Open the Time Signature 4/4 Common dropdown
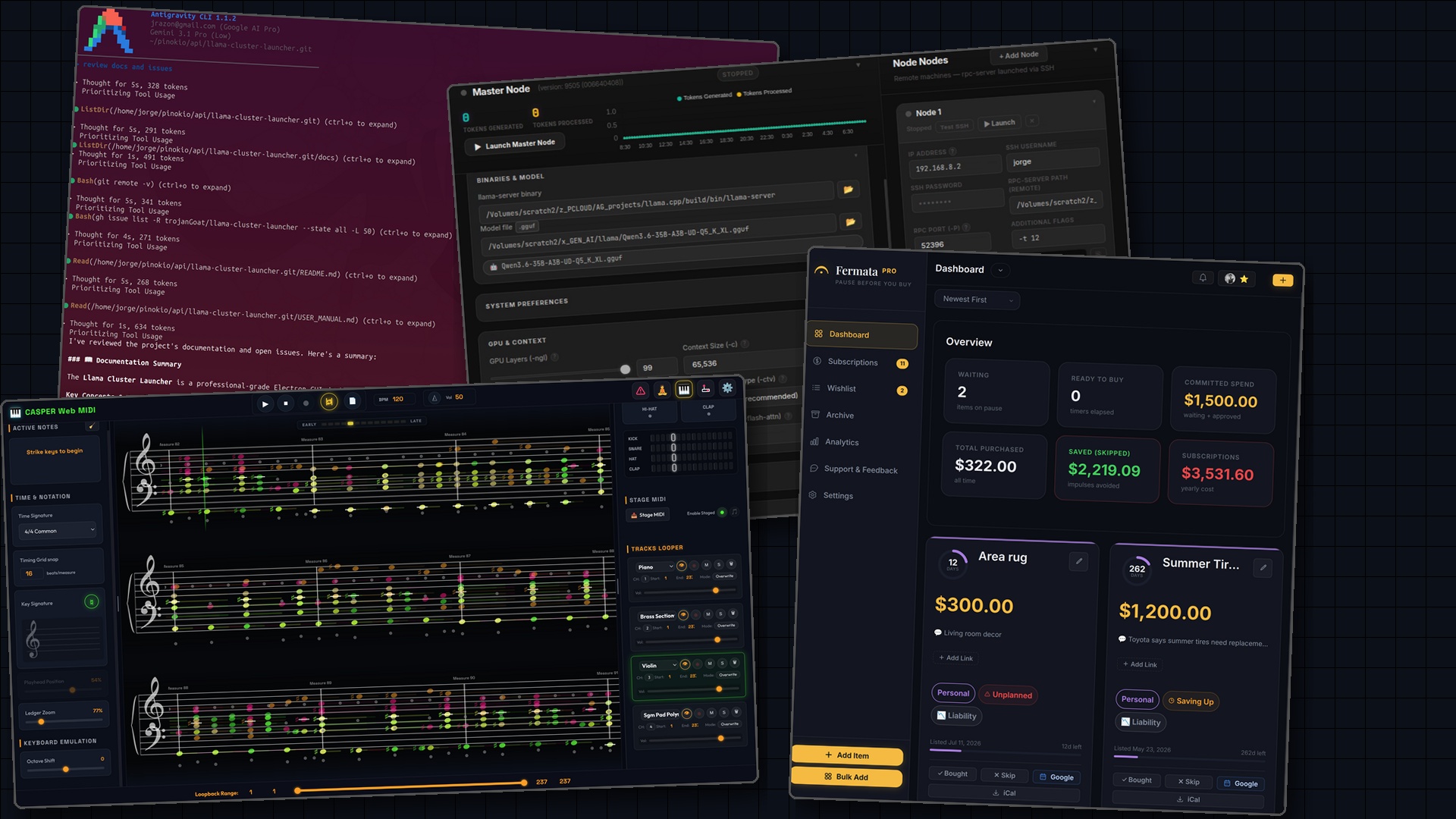This screenshot has height=819, width=1456. pos(59,530)
